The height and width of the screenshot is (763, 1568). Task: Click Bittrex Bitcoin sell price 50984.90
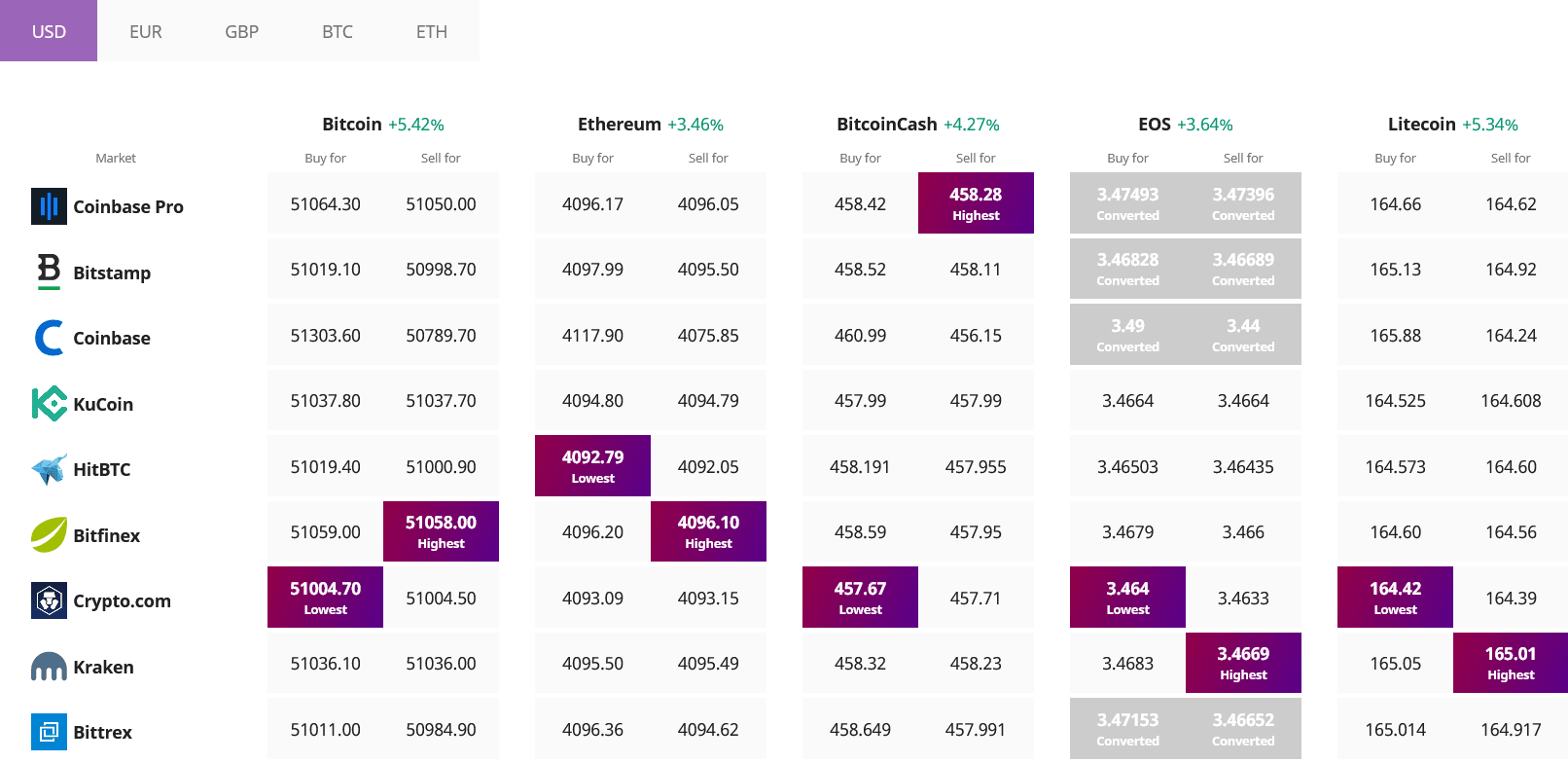(441, 729)
